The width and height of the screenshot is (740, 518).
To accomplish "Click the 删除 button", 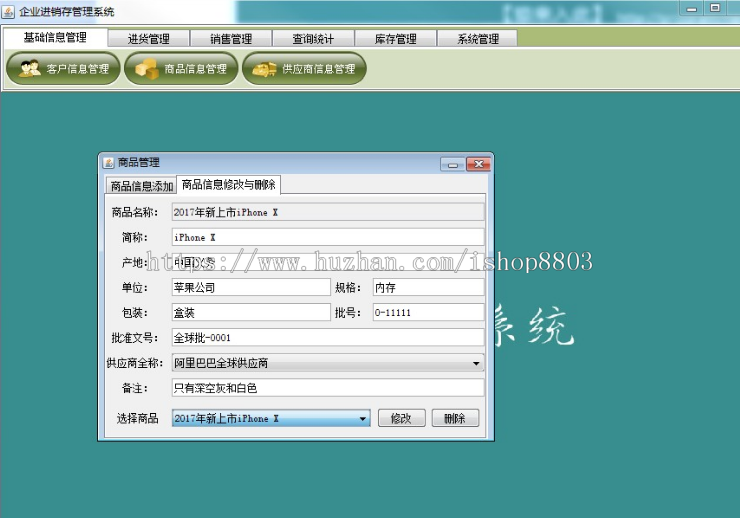I will [455, 418].
